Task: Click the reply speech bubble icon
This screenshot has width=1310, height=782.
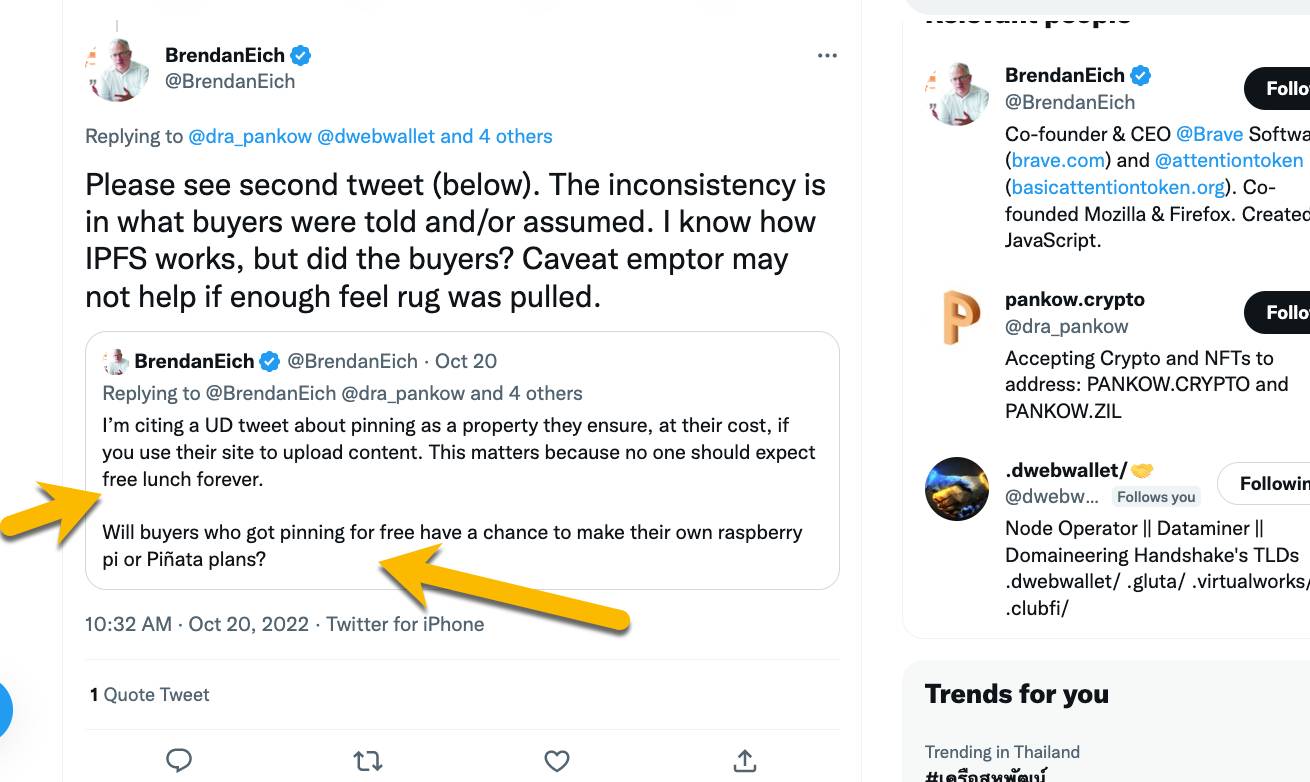Action: point(179,761)
